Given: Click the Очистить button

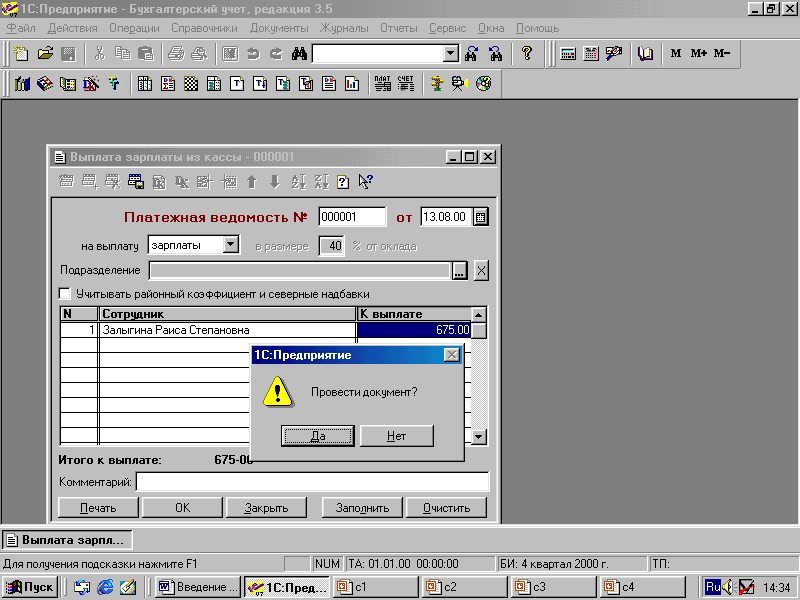Looking at the screenshot, I should [446, 508].
